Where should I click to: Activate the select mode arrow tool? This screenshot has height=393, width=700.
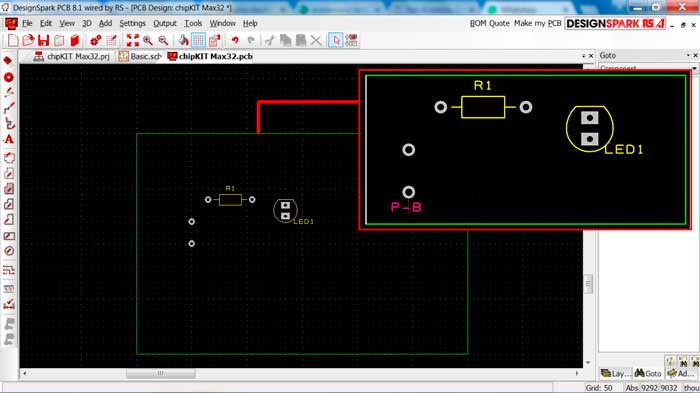[336, 41]
